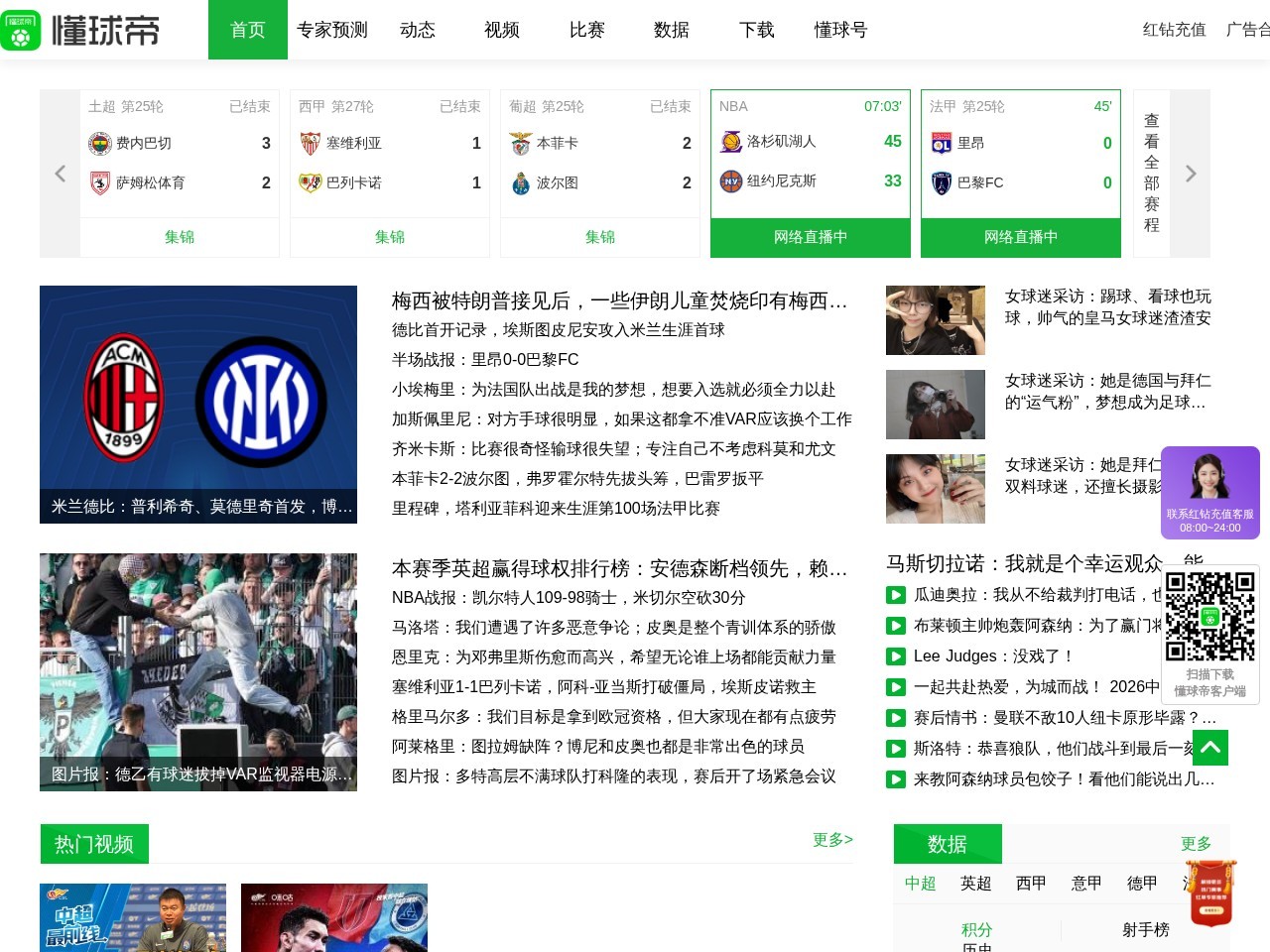Click the right arrow of the match score carousel

coord(1191,174)
